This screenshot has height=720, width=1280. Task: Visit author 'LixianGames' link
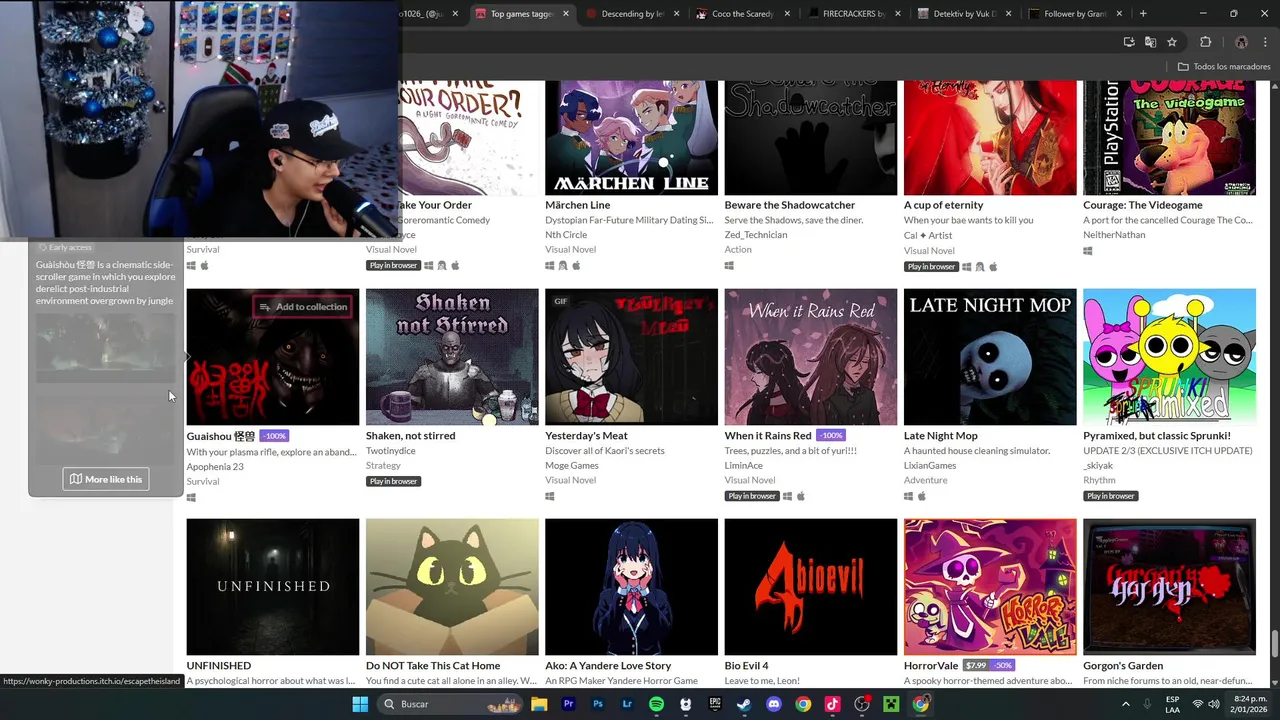(x=930, y=466)
